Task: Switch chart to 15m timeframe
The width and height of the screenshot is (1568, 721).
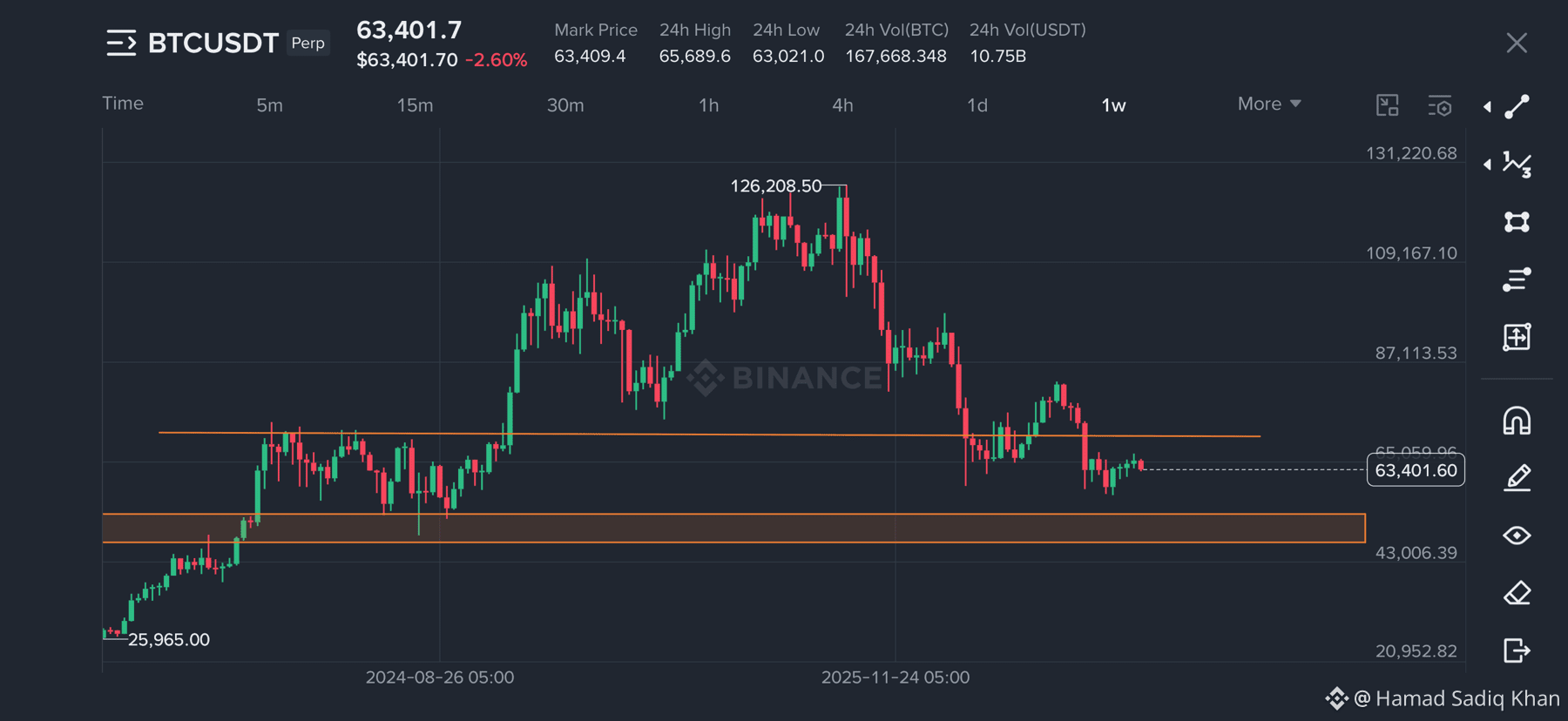Action: (x=415, y=105)
